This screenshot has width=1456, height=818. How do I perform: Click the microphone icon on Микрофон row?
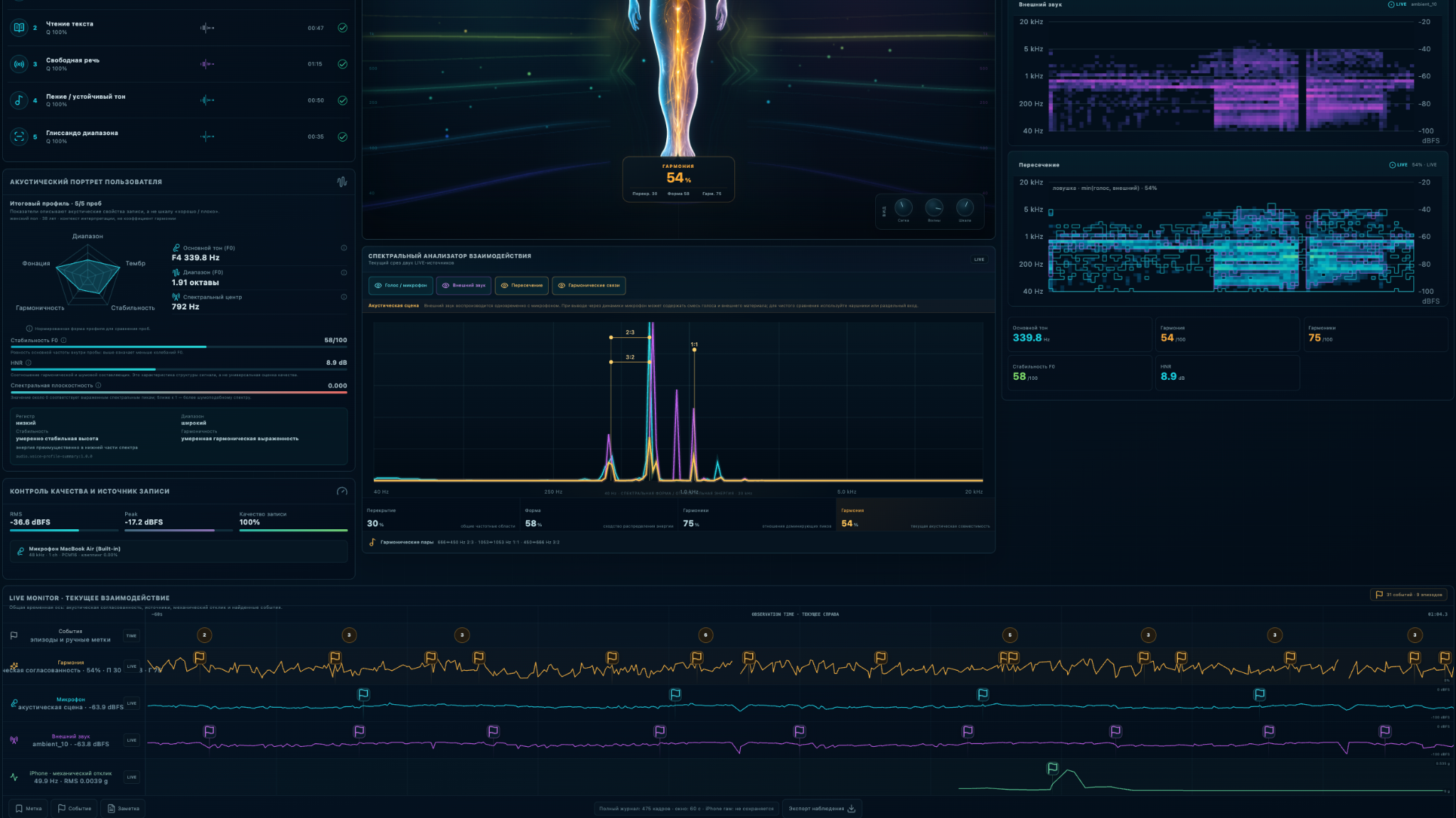tap(14, 703)
